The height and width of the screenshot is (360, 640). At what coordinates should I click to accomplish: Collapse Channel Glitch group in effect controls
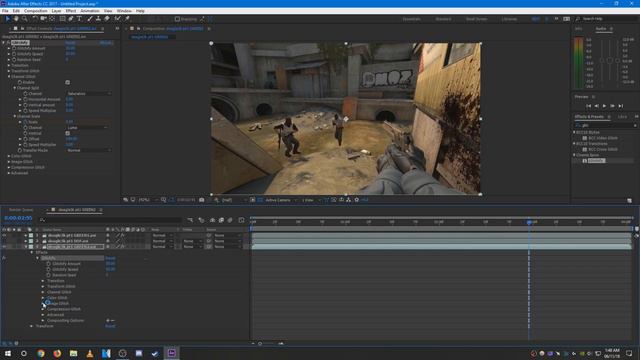pyautogui.click(x=9, y=77)
